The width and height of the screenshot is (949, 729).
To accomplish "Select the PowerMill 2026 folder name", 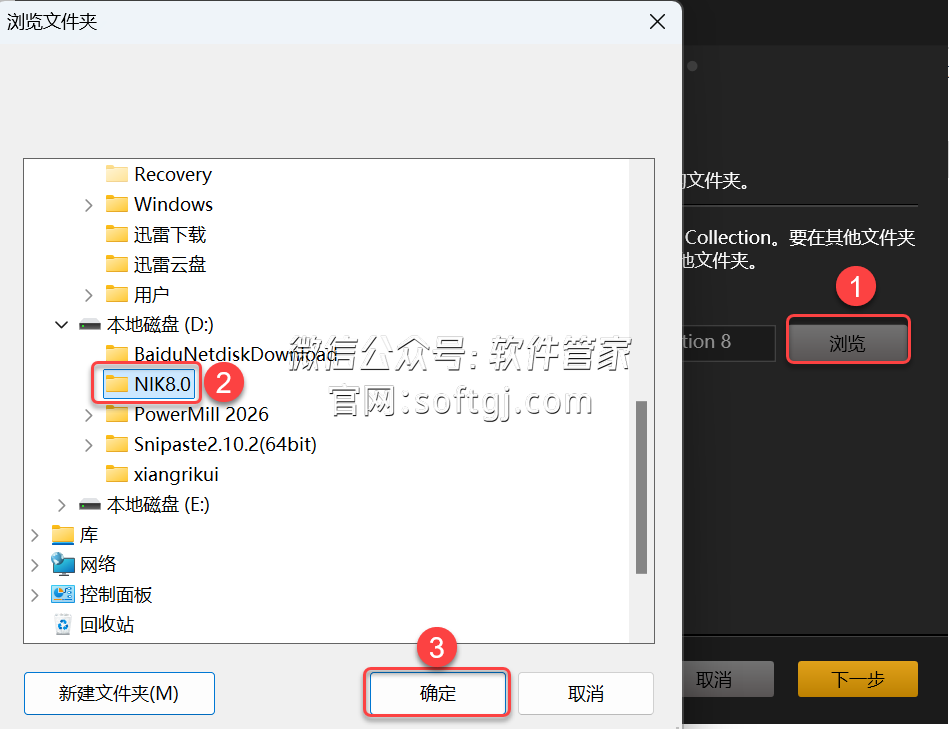I will click(x=201, y=414).
